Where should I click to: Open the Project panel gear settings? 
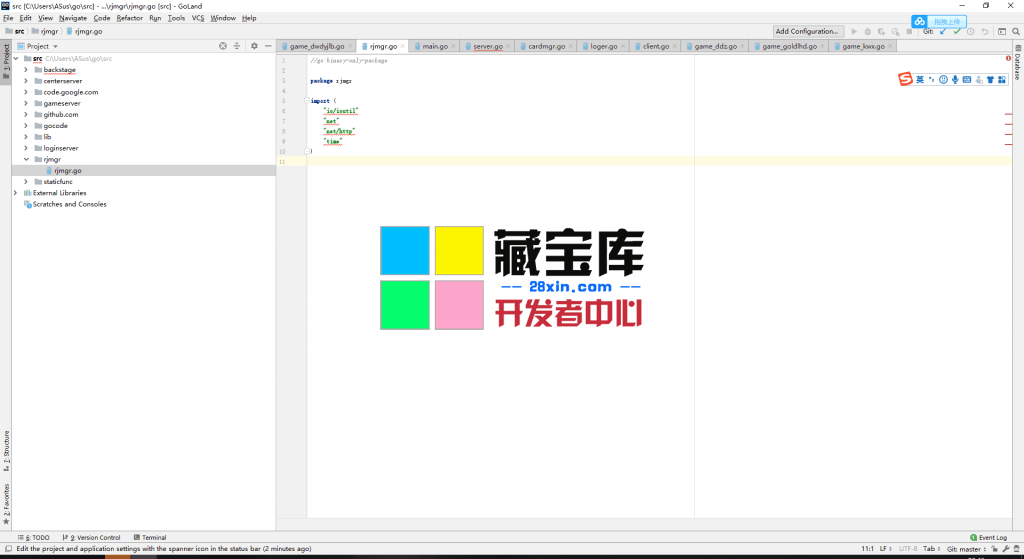tap(254, 46)
